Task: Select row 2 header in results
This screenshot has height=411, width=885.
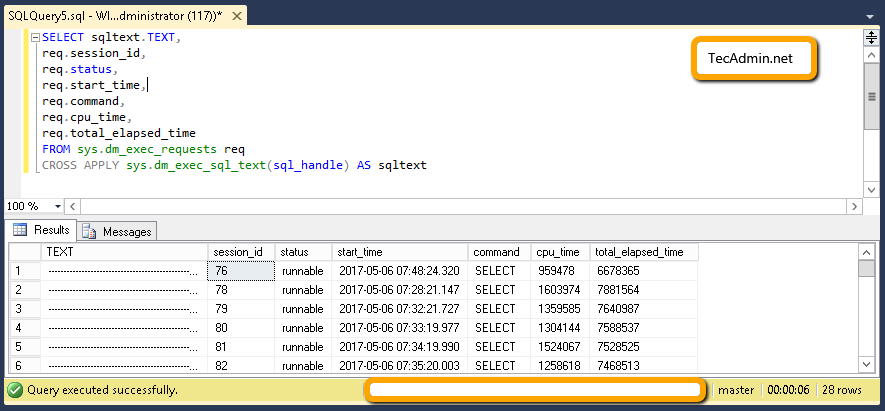Action: (x=25, y=290)
